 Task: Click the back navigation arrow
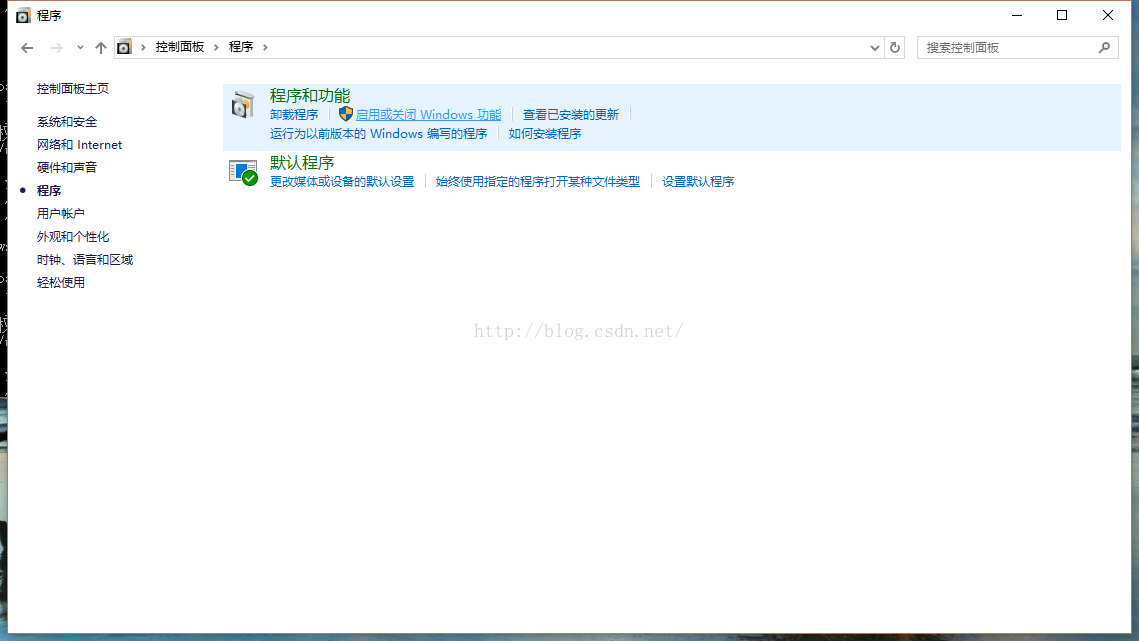[27, 47]
